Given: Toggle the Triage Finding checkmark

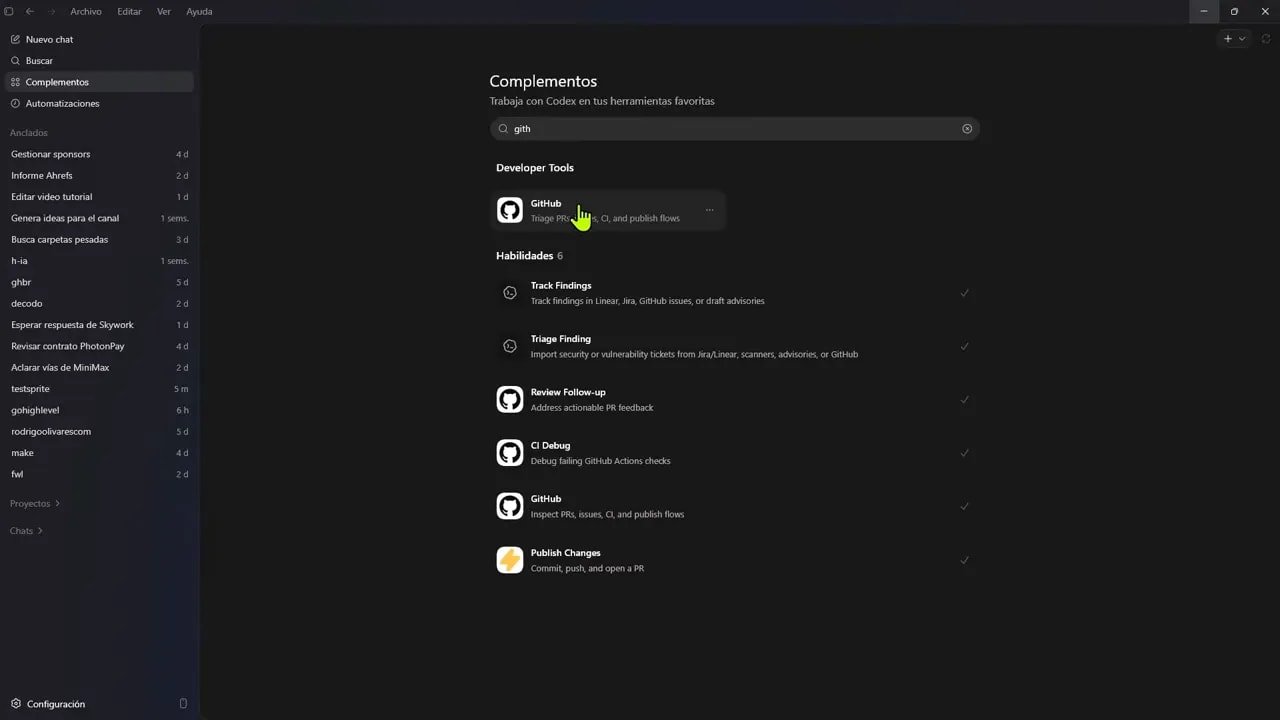Looking at the screenshot, I should (x=964, y=346).
